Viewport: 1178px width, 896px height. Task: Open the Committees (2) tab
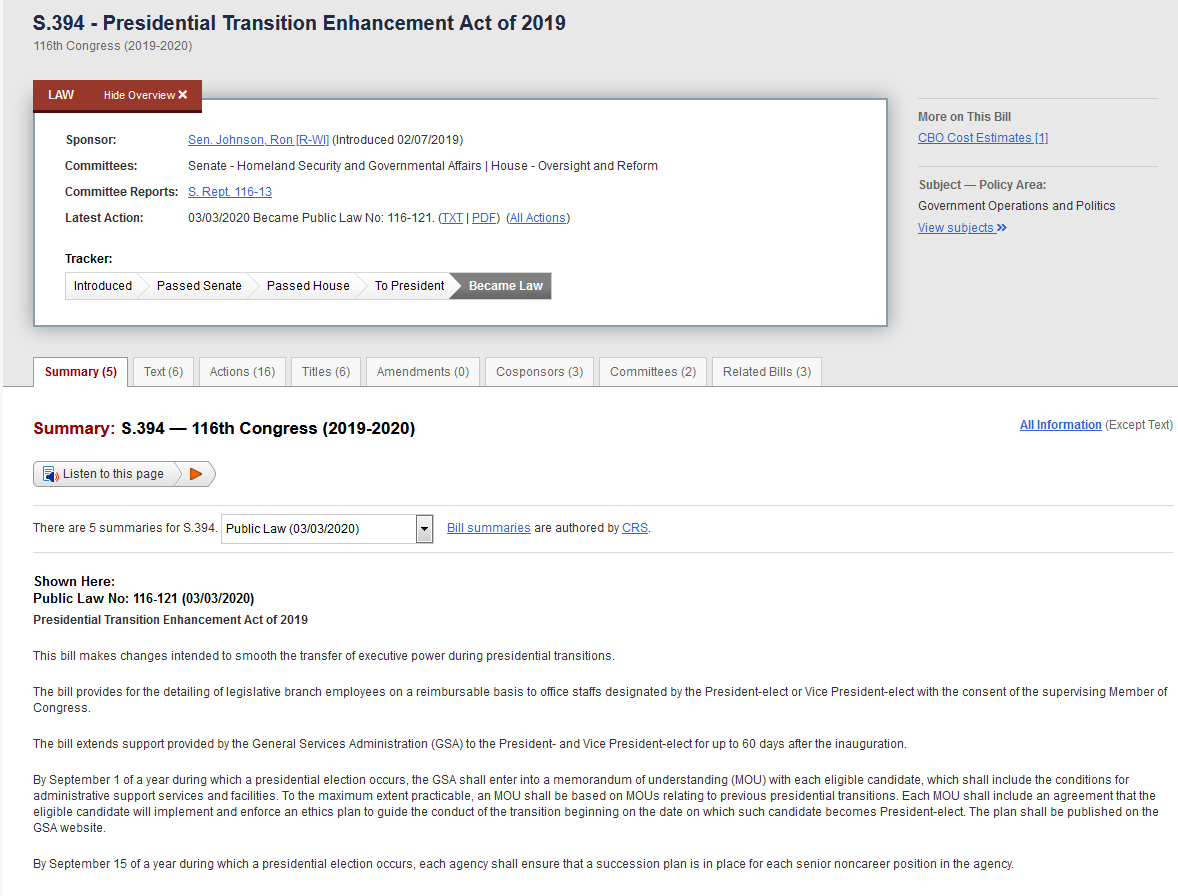[x=653, y=372]
